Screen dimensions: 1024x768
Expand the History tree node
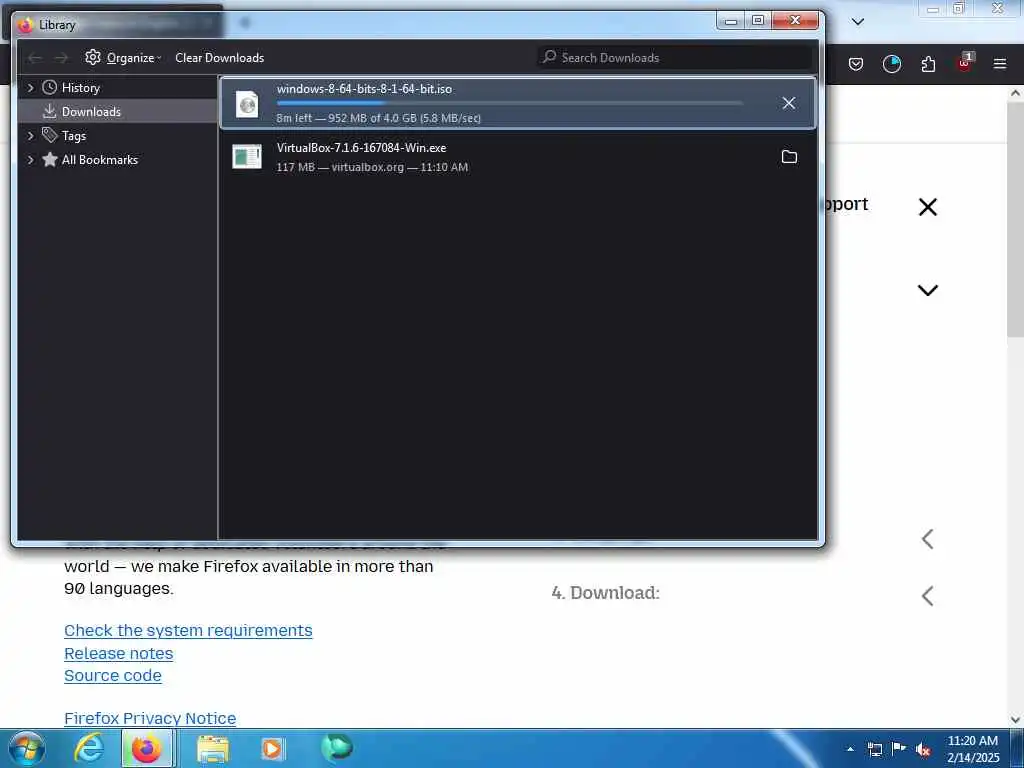pyautogui.click(x=30, y=88)
